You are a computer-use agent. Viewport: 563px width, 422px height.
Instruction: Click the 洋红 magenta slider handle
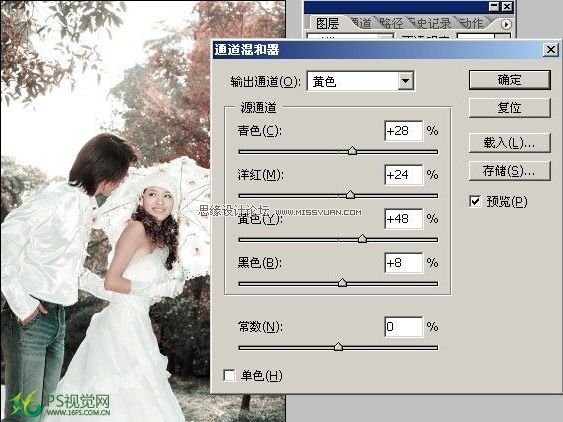tap(350, 195)
